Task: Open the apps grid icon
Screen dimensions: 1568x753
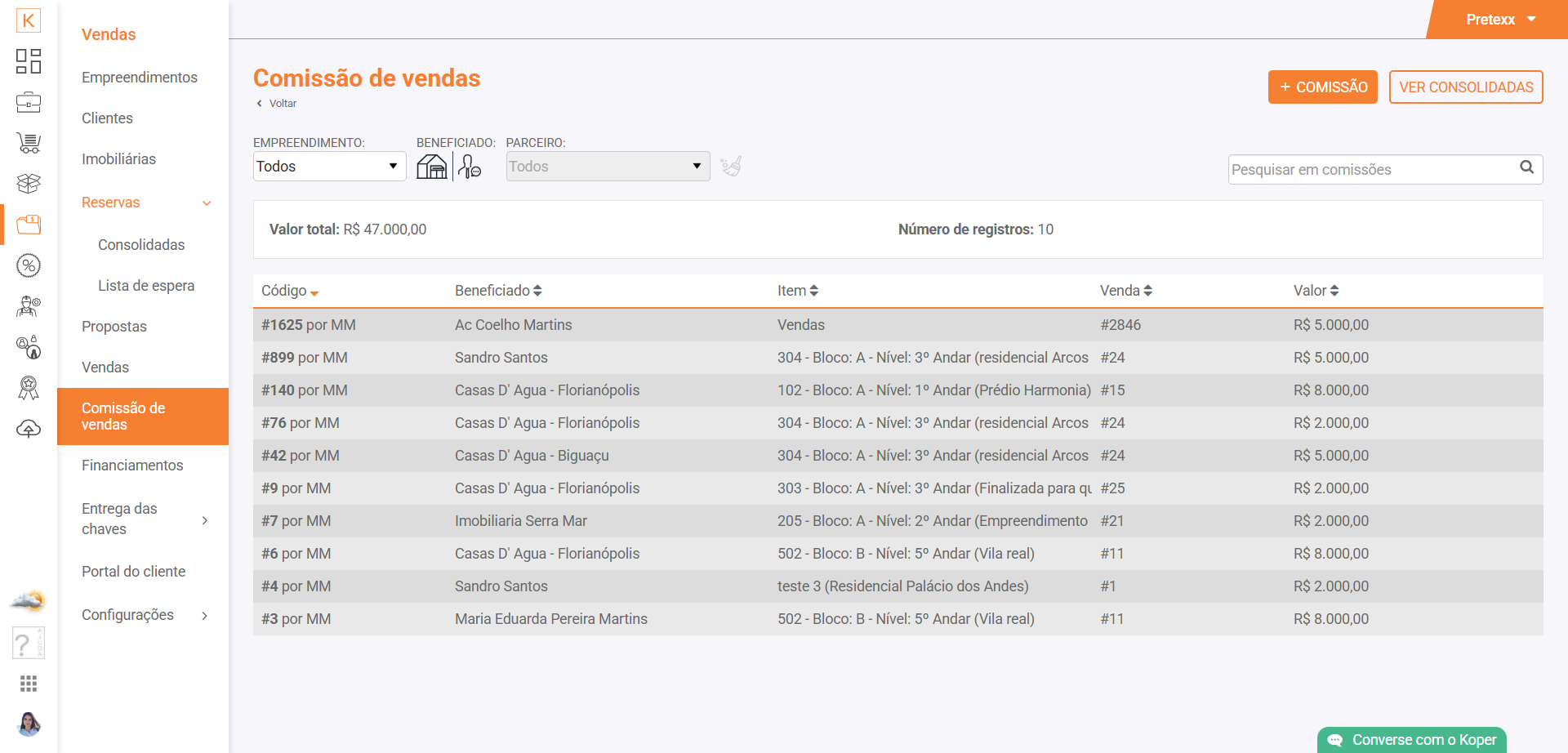Action: point(29,684)
